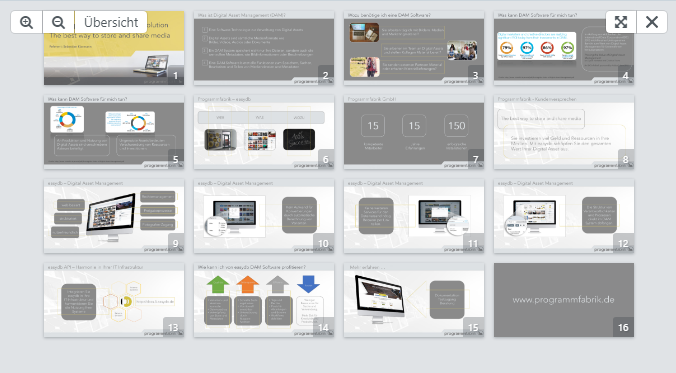Toggle fullscreen with the expand arrows icon

coord(620,22)
